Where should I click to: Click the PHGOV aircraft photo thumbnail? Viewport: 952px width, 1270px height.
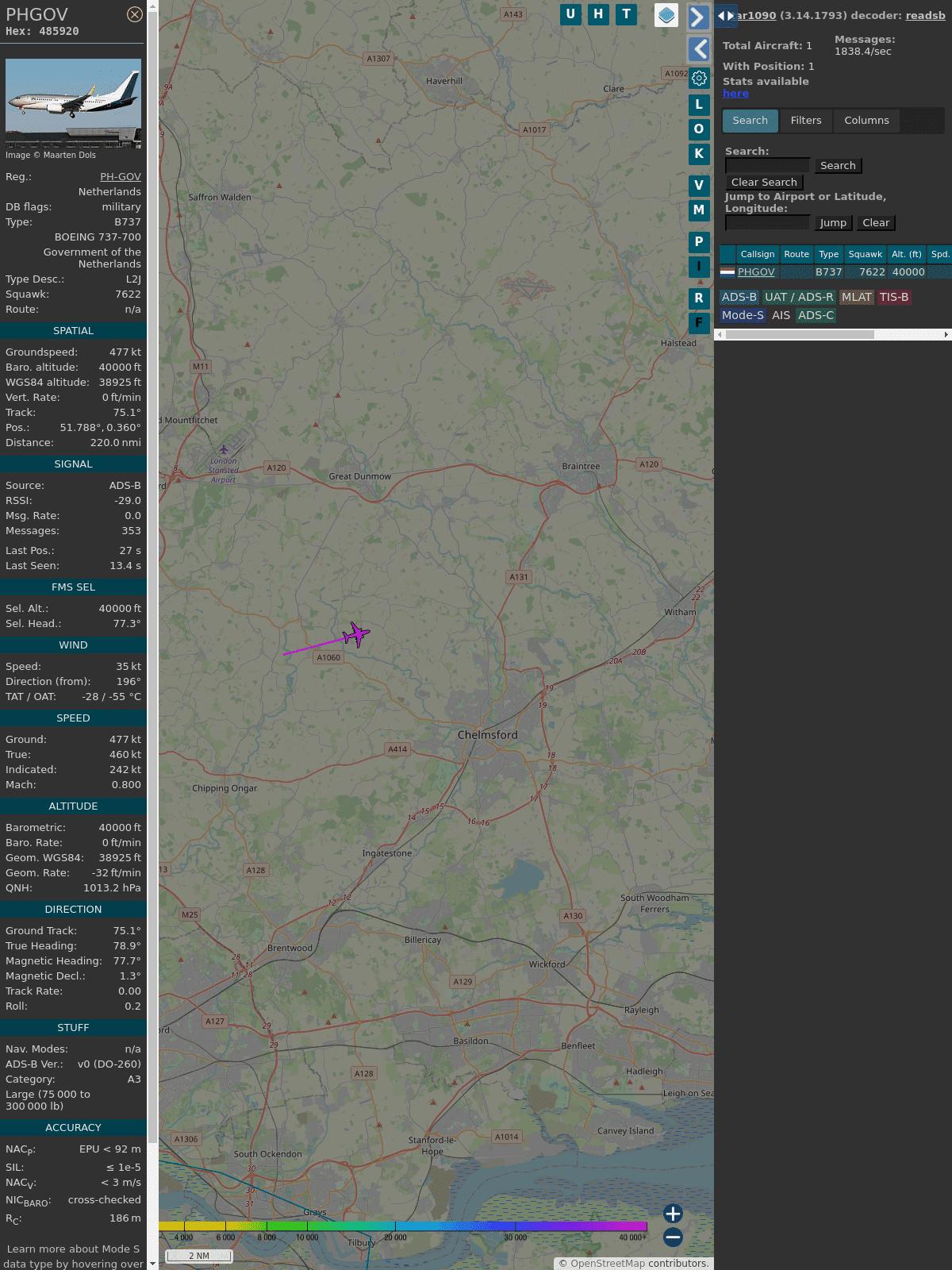[x=74, y=103]
